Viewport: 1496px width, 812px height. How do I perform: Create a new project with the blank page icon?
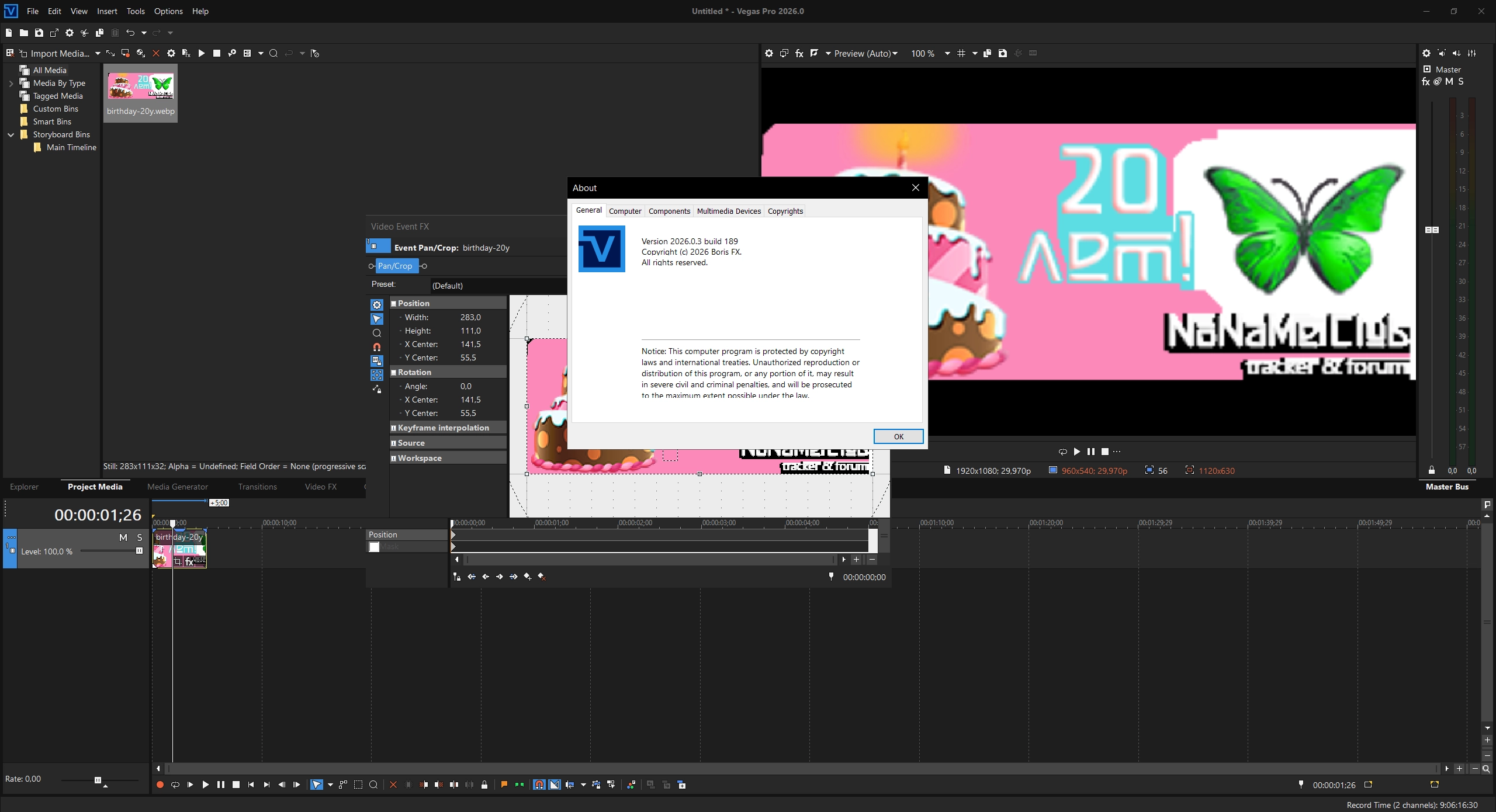point(9,33)
